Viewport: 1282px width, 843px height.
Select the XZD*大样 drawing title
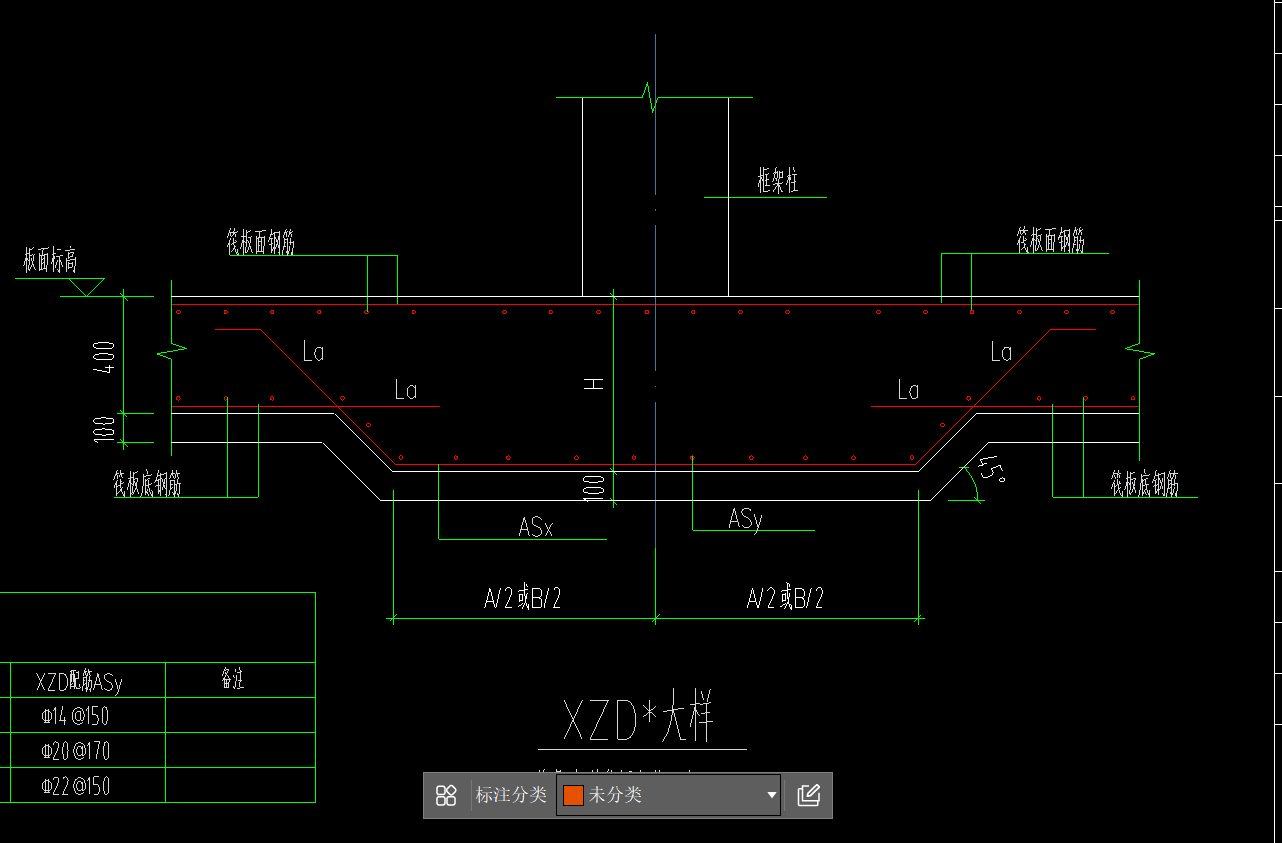[640, 718]
